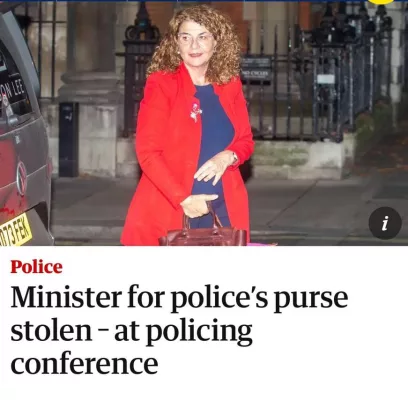This screenshot has width=408, height=400.
Task: Click the red brooch on the coat
Action: pyautogui.click(x=196, y=113)
